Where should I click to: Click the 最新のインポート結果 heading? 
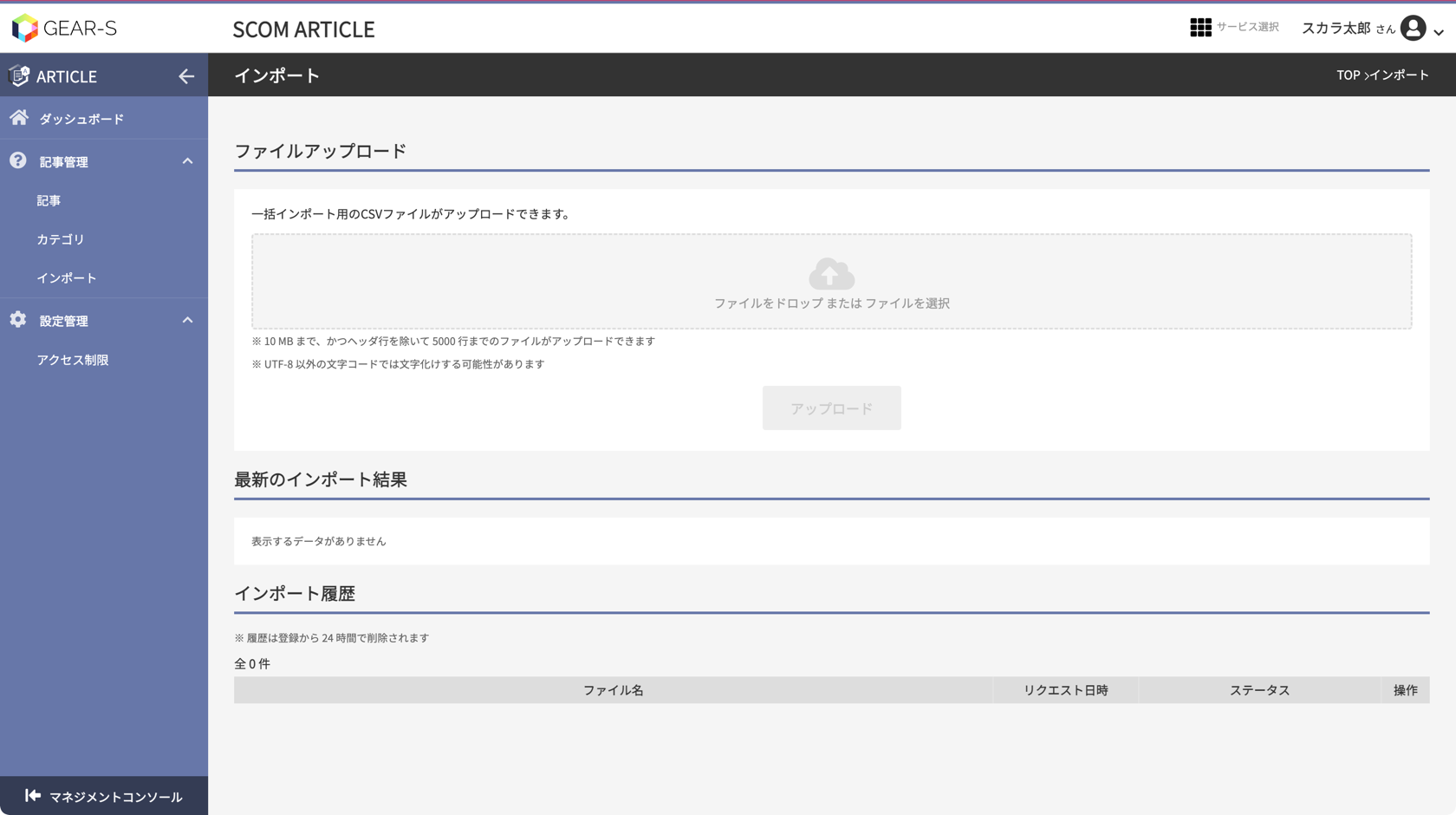click(x=320, y=479)
